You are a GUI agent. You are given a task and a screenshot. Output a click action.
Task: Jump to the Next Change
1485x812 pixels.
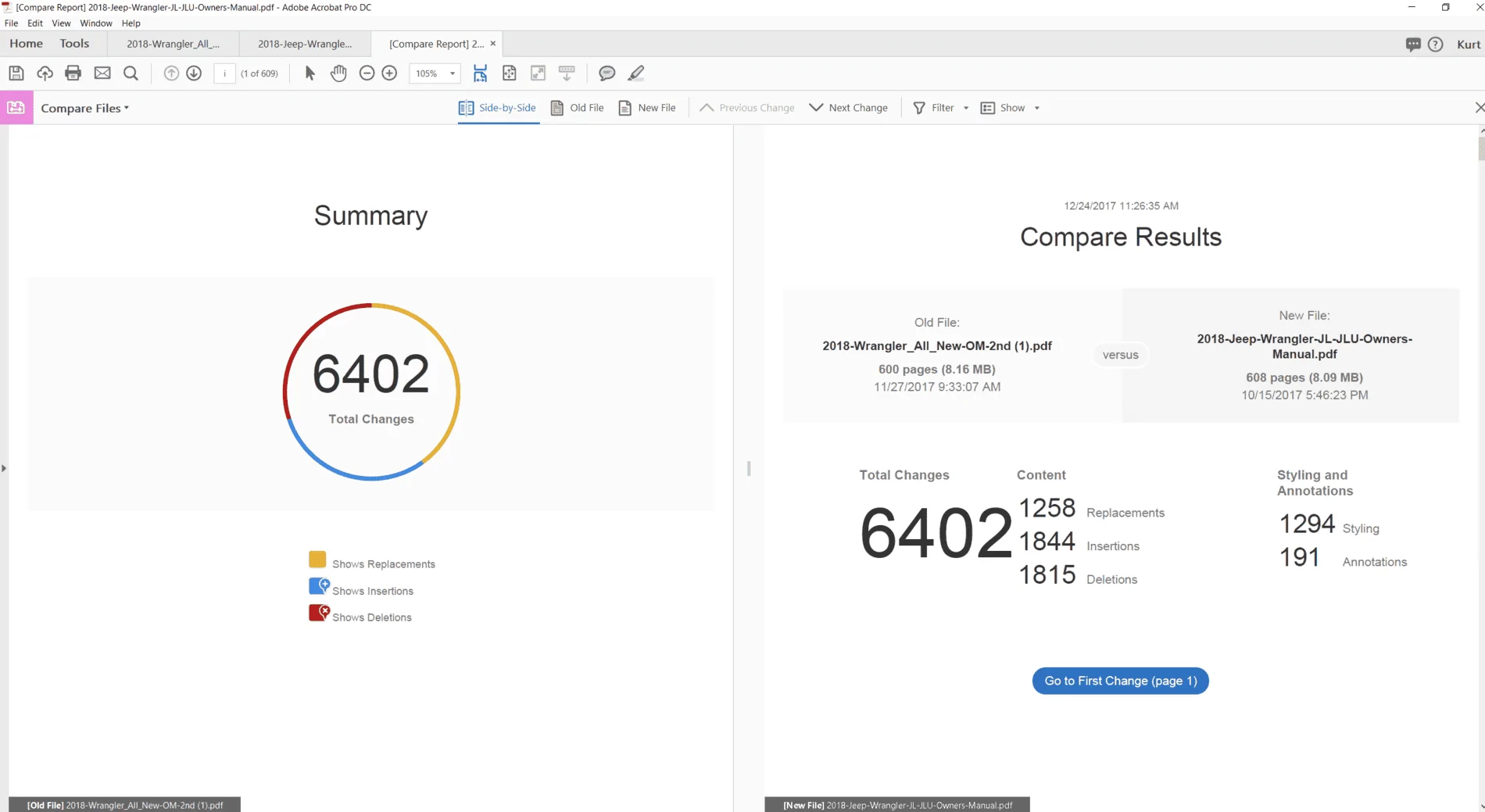[x=849, y=108]
